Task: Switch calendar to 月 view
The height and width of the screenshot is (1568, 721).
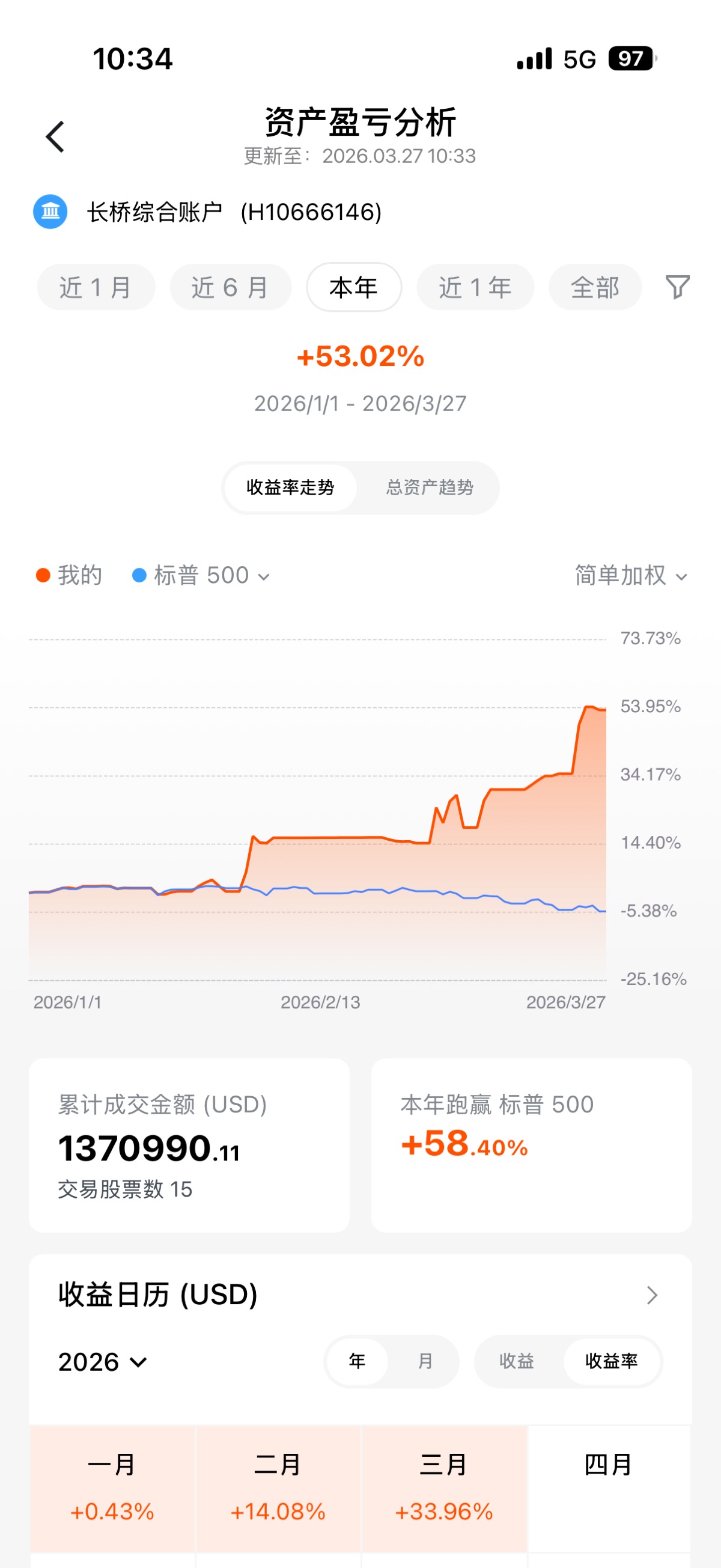Action: [425, 1361]
